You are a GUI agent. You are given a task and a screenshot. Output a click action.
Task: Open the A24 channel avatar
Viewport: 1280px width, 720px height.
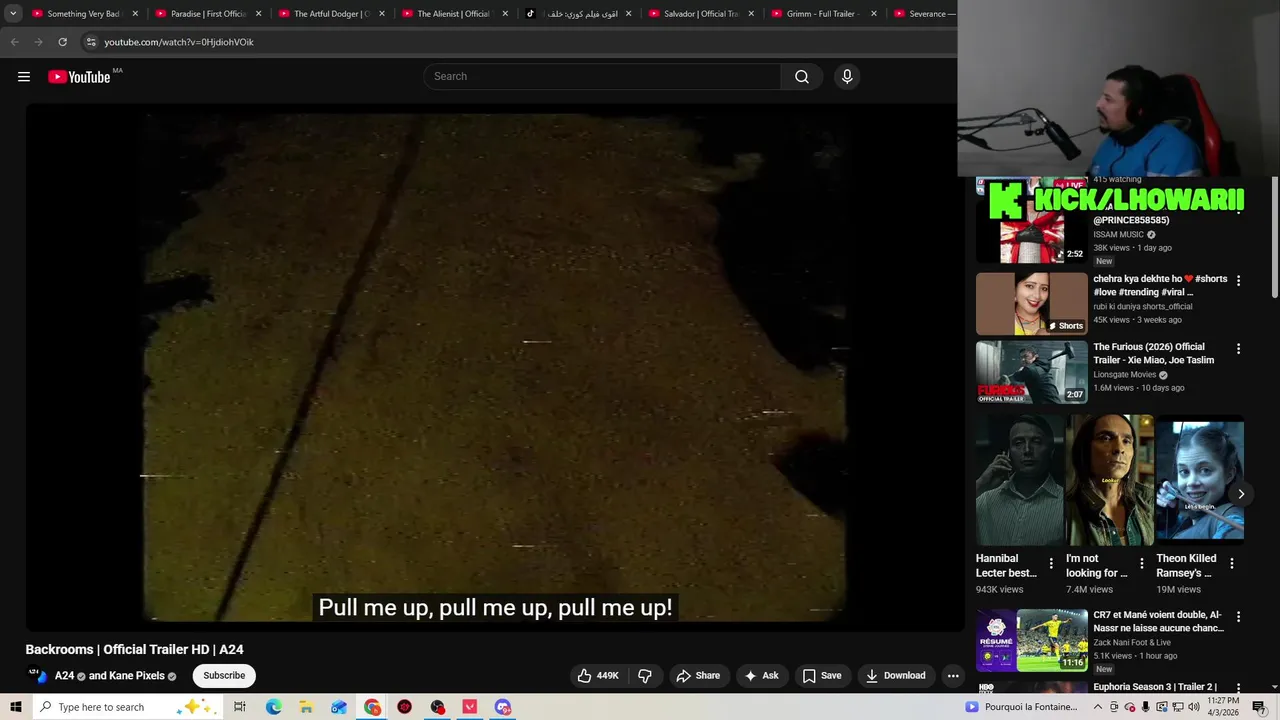click(x=36, y=676)
